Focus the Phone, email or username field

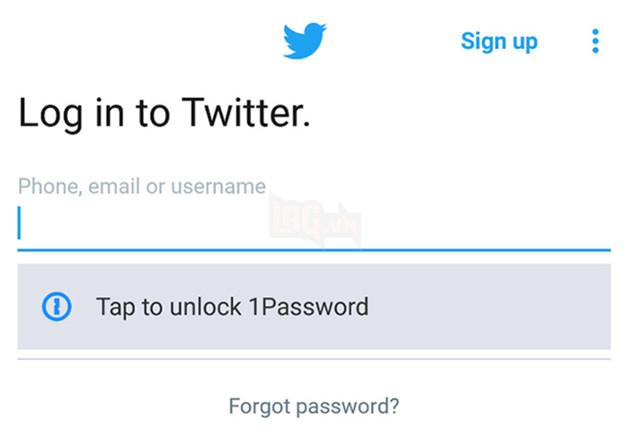pos(314,214)
